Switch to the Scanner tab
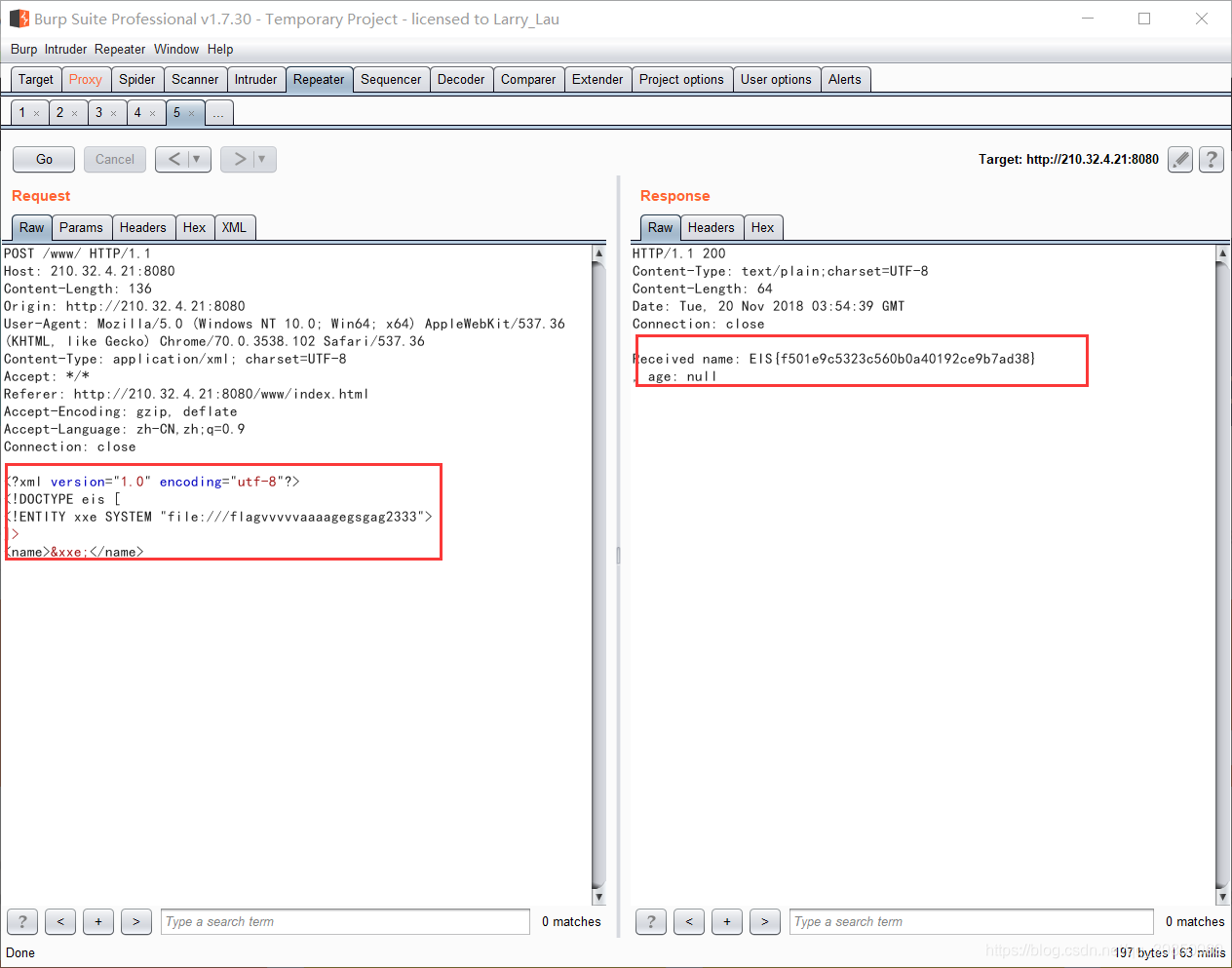 (195, 80)
